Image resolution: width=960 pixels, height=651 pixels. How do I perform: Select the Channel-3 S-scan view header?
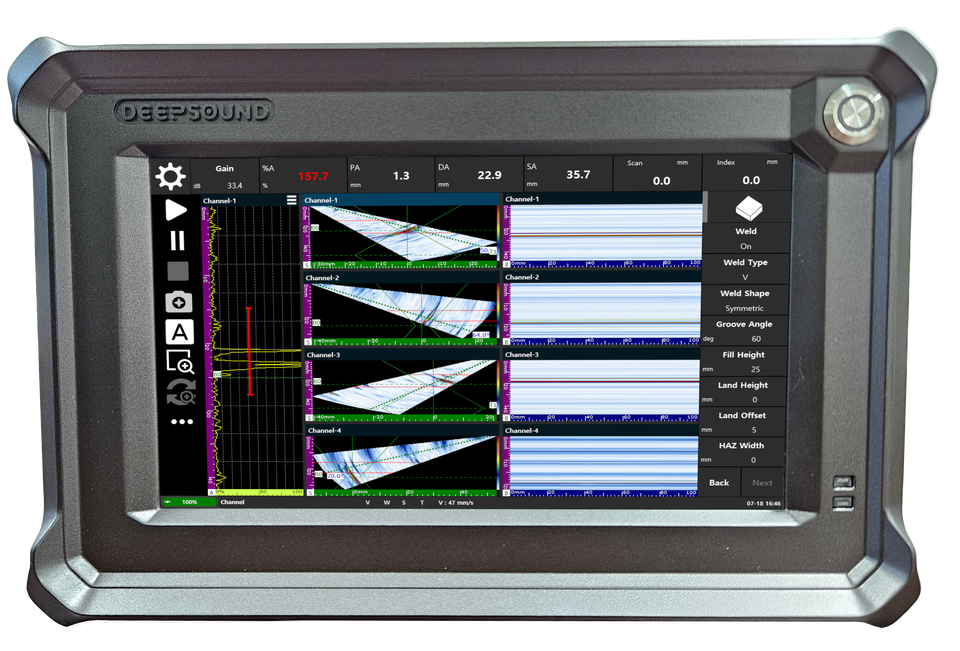coord(402,355)
